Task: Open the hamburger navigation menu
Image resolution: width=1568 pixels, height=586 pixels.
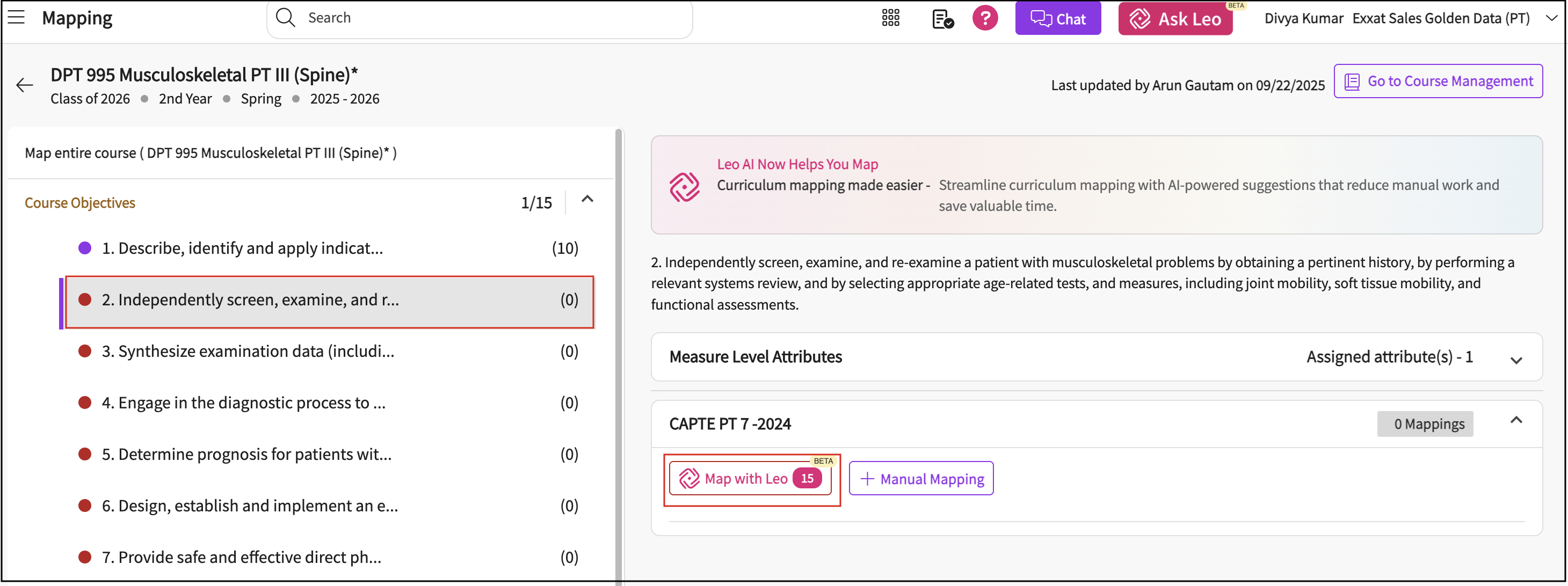Action: coord(17,18)
